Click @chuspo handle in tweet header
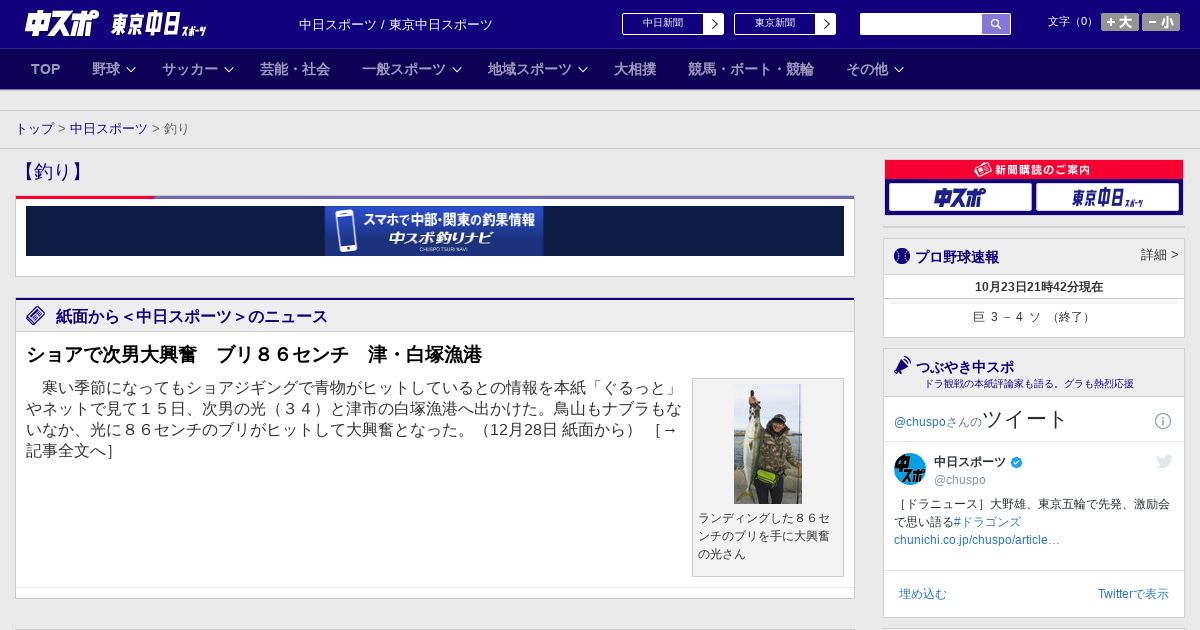This screenshot has height=630, width=1200. [960, 480]
